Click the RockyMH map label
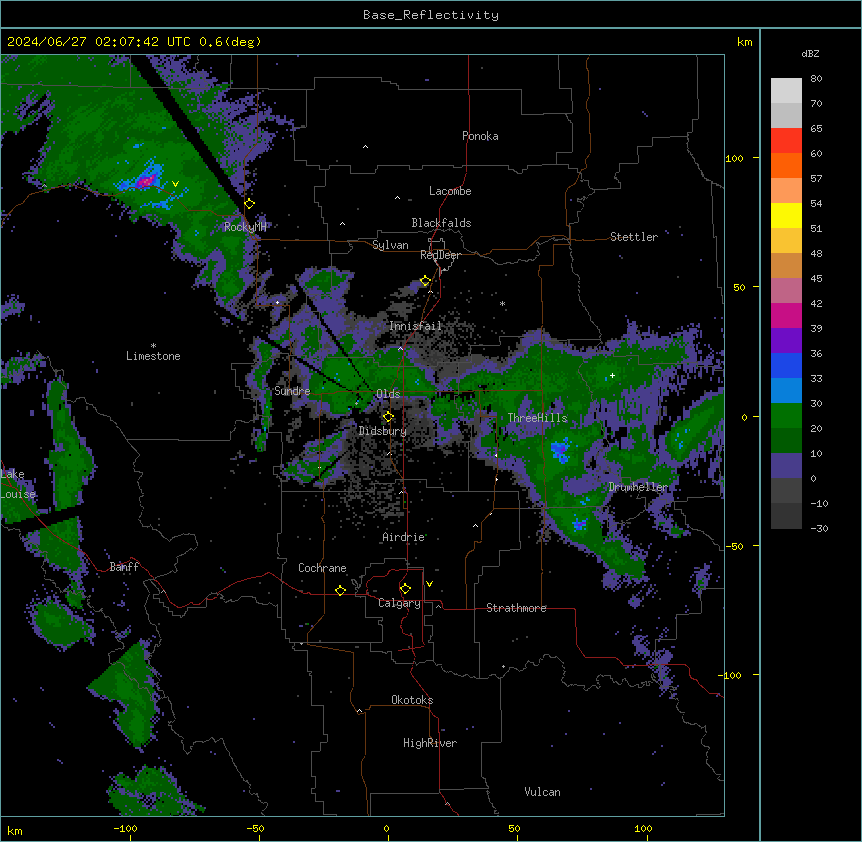Screen dimensions: 862x842 pos(245,227)
